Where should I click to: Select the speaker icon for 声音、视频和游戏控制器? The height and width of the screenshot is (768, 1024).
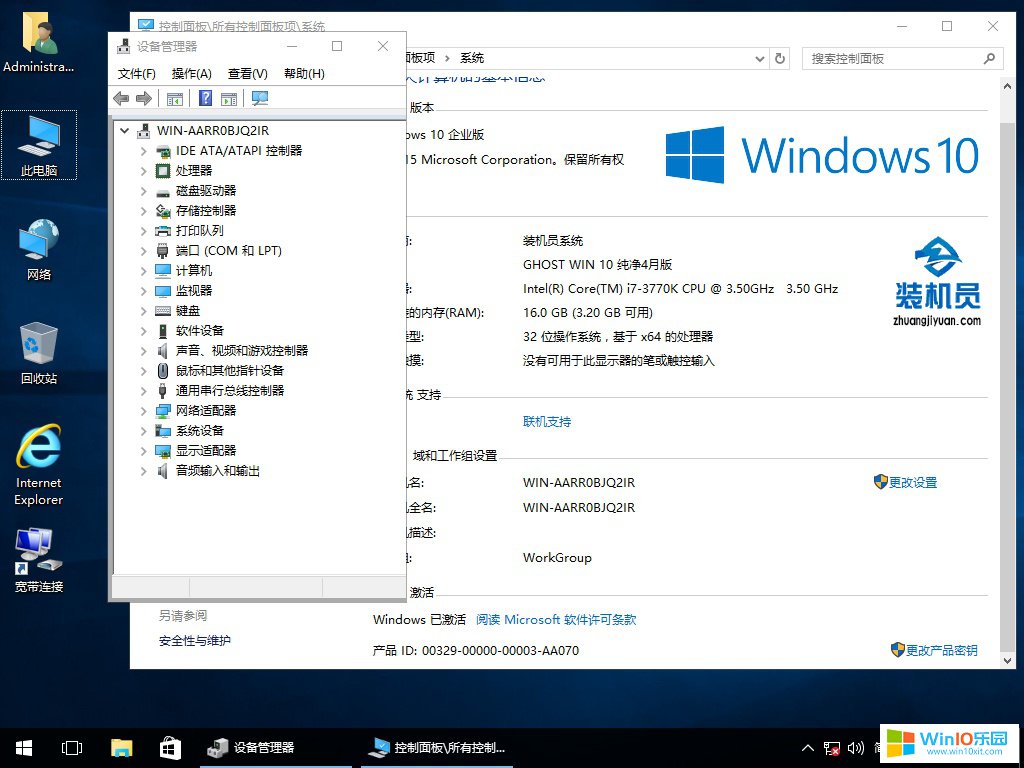click(x=163, y=351)
